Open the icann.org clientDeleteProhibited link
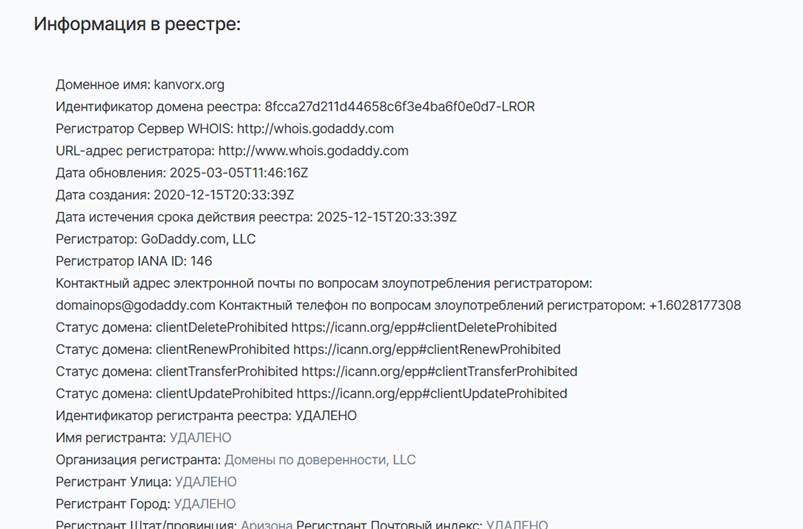 pyautogui.click(x=424, y=327)
